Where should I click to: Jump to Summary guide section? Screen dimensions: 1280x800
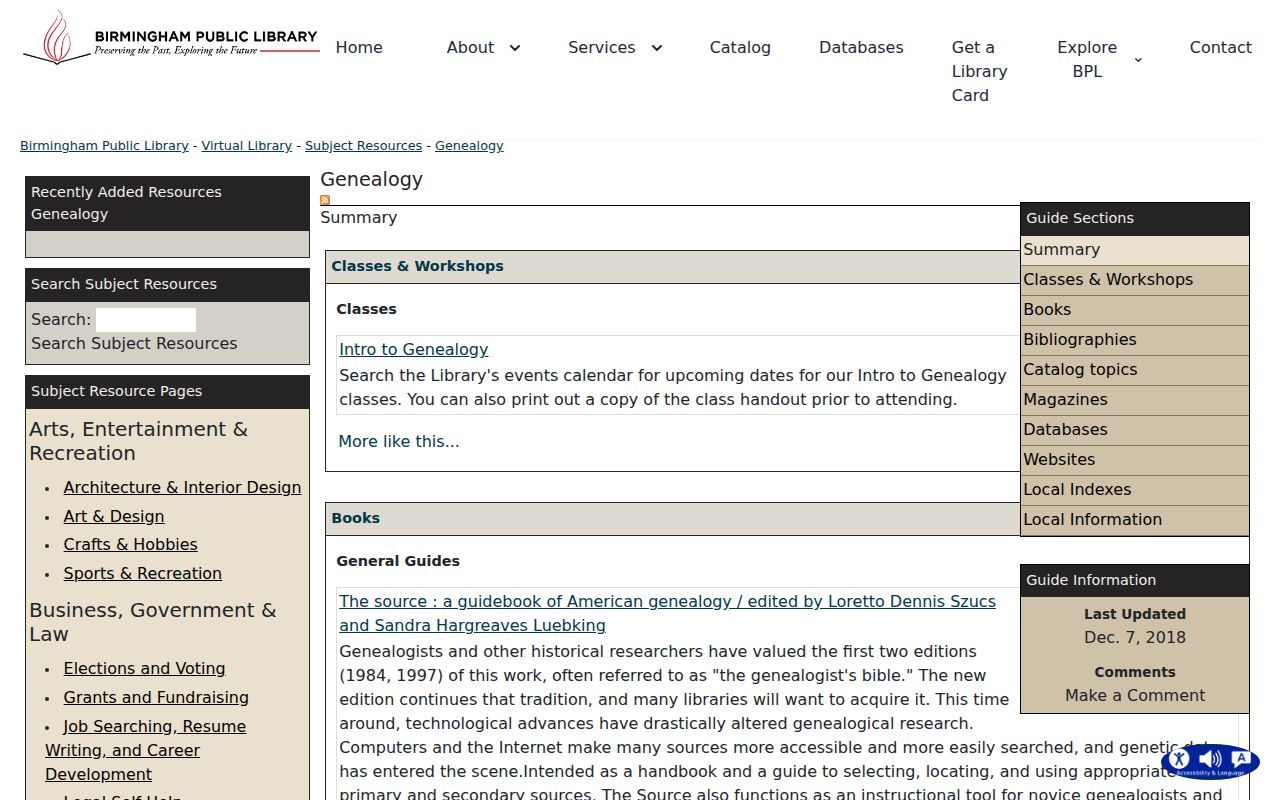coord(1135,250)
